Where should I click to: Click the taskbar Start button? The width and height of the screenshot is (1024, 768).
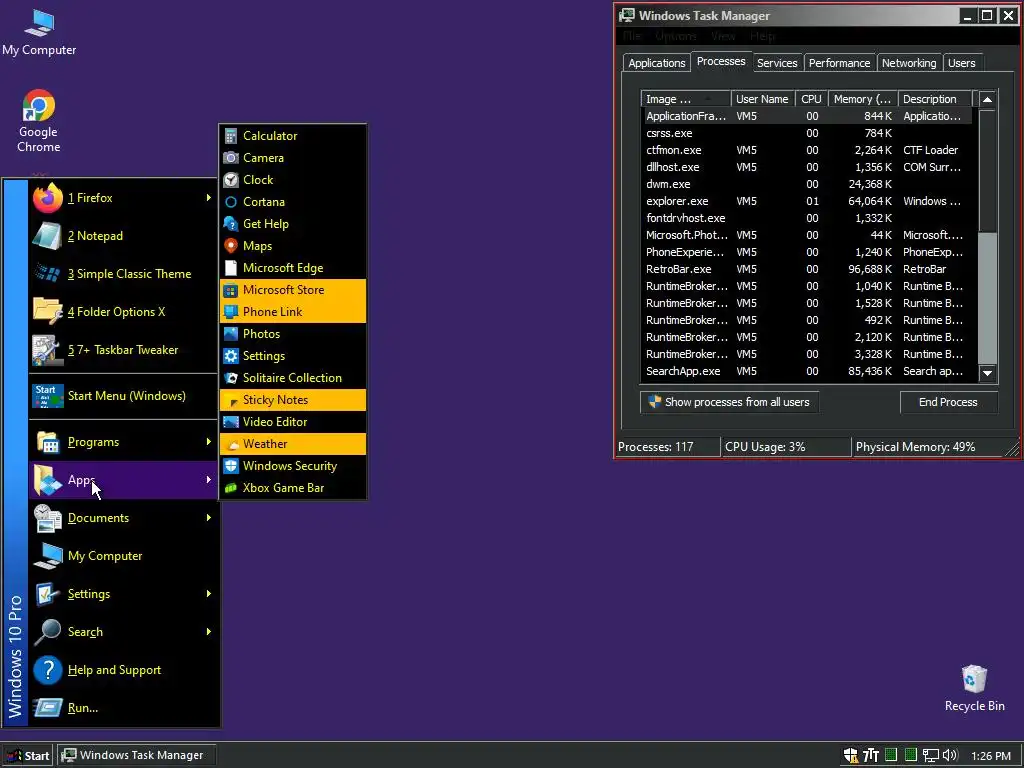click(28, 756)
